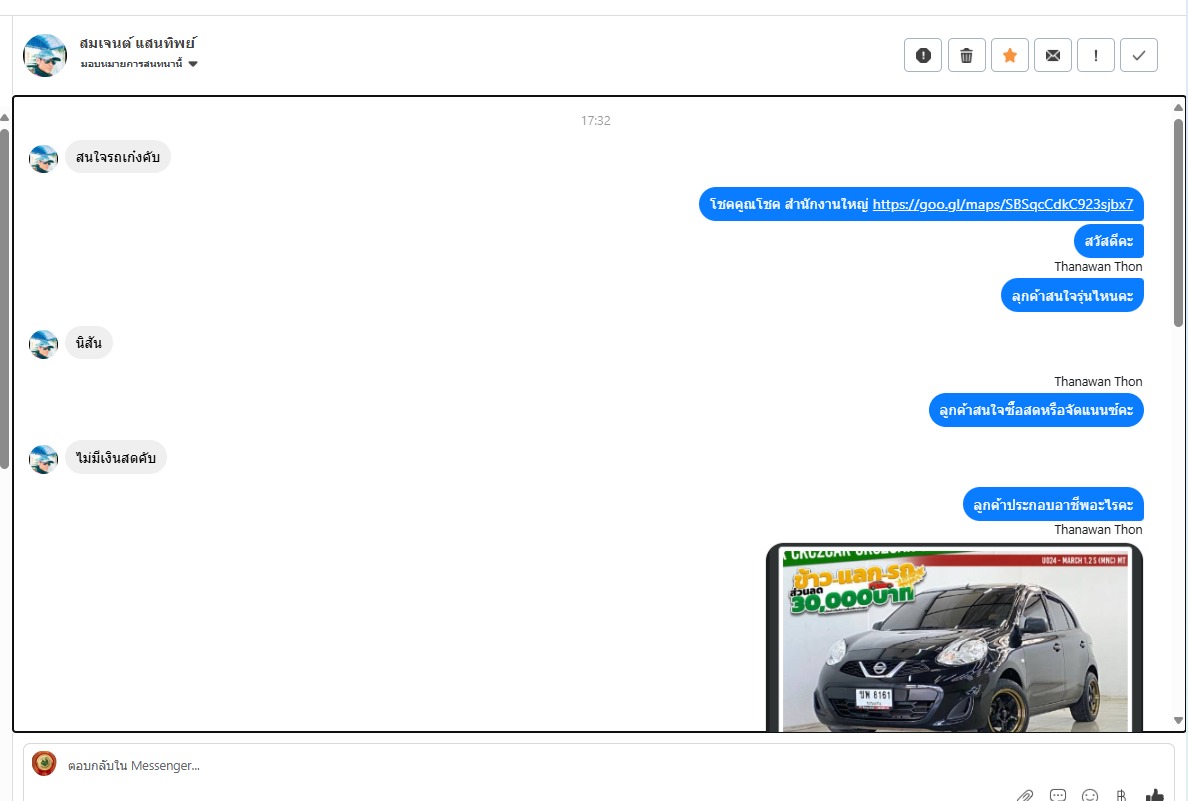Click Thanawan Thon label under สวัสดีคะ
Image resolution: width=1188 pixels, height=801 pixels.
[1098, 267]
